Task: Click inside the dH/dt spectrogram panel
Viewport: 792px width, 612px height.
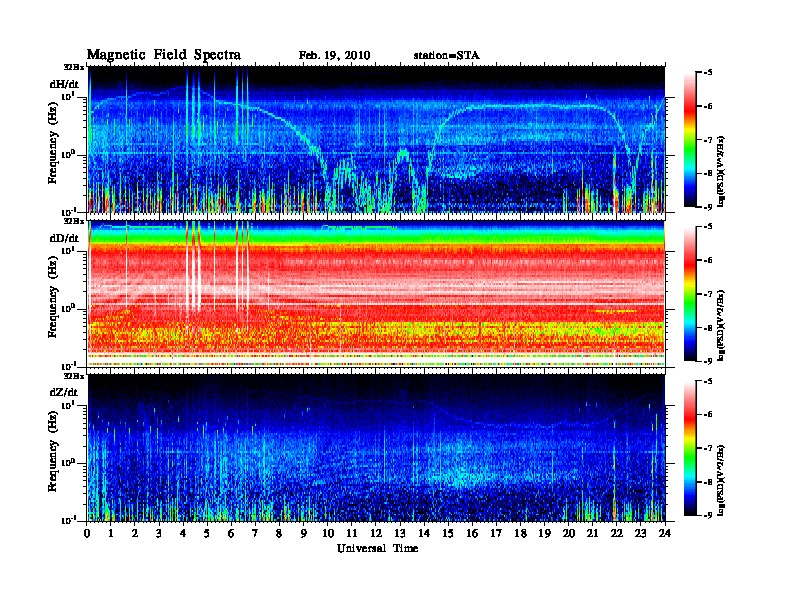Action: (x=376, y=139)
